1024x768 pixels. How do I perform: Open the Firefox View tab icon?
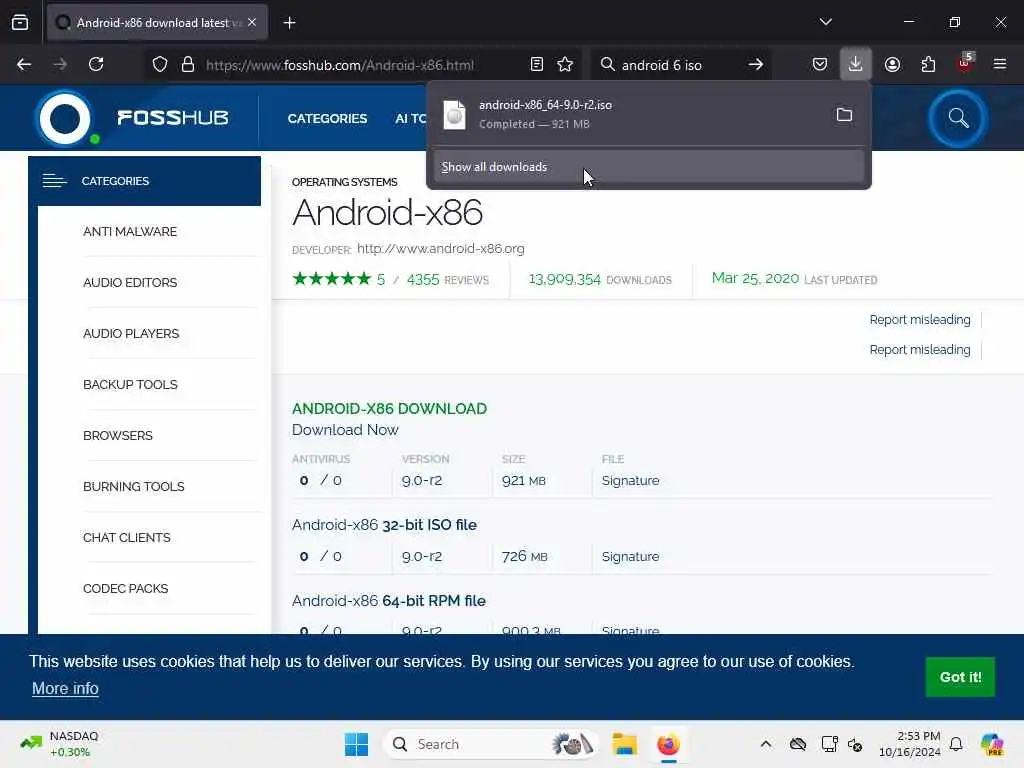(20, 22)
